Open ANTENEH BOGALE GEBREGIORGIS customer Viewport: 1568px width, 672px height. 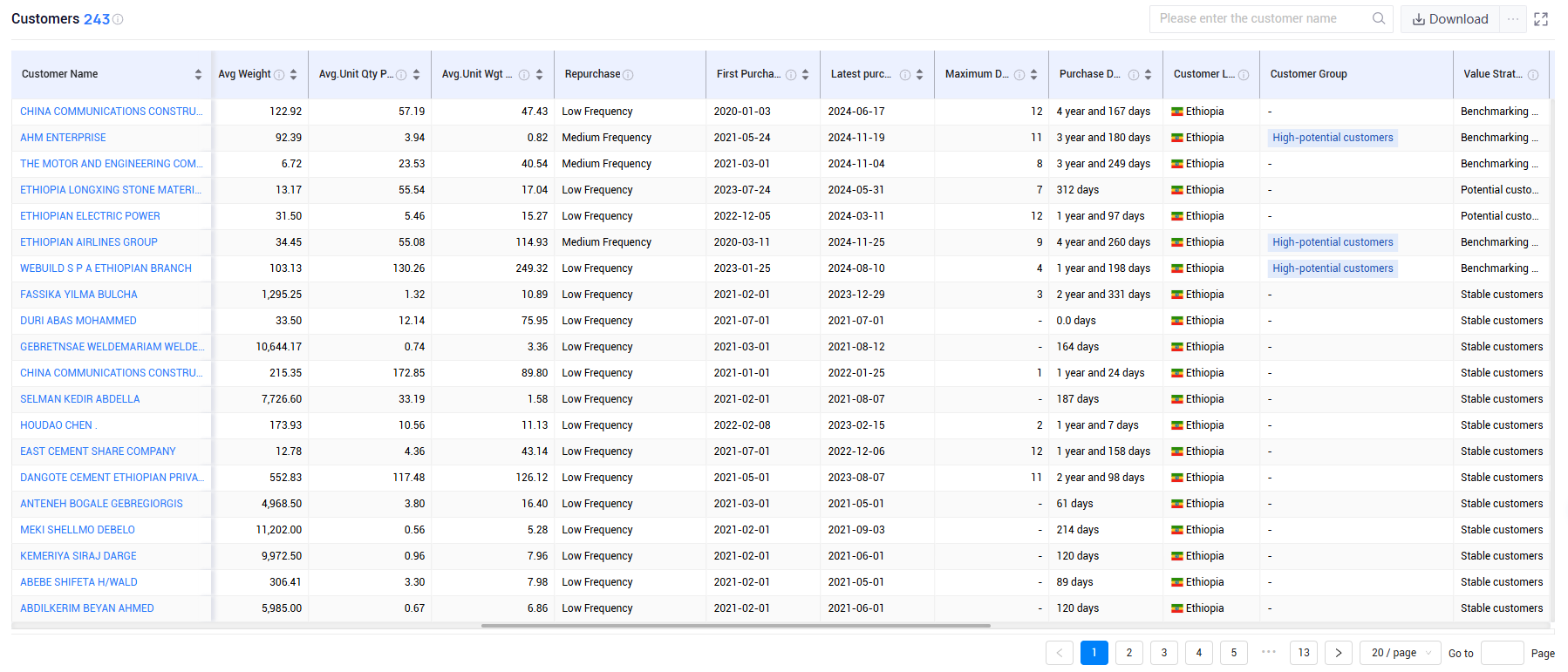point(101,504)
